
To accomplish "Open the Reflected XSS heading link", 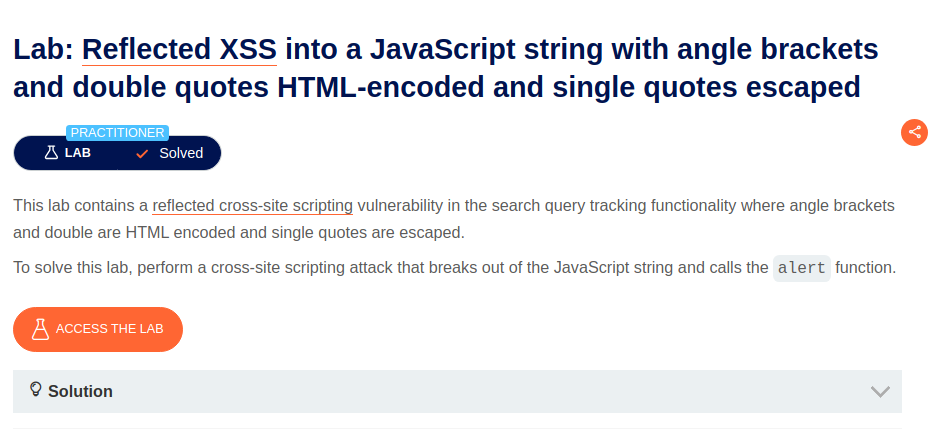I will point(180,49).
